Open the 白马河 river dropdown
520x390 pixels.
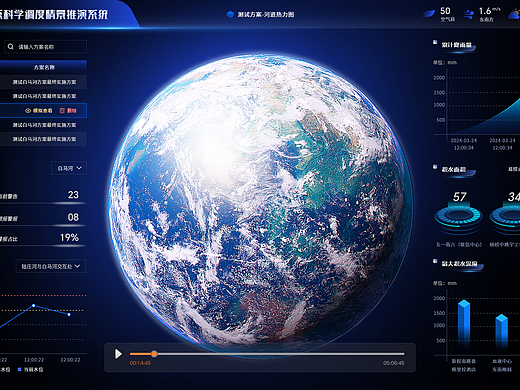click(69, 168)
